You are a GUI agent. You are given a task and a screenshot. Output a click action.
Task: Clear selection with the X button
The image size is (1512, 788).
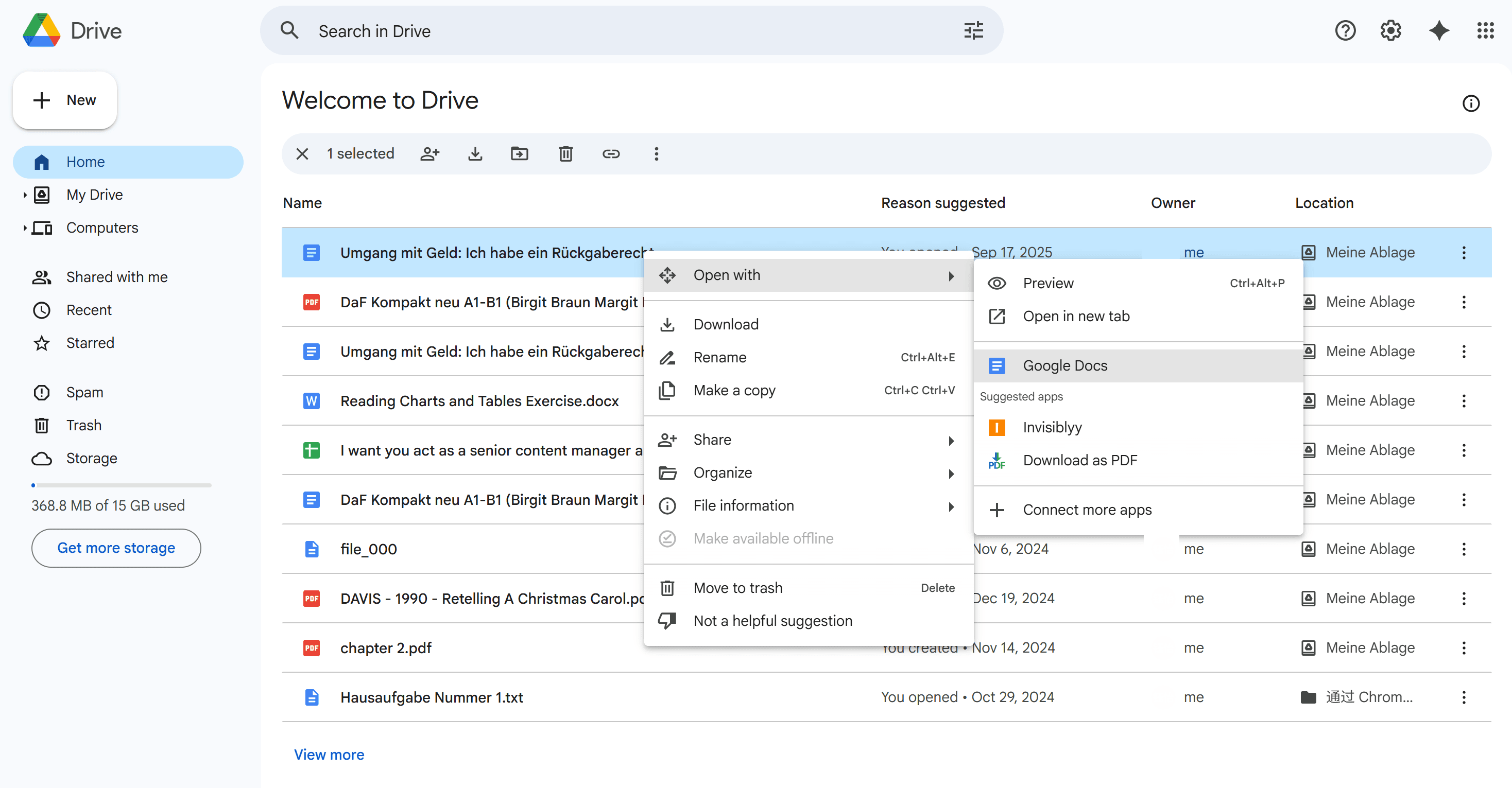[302, 154]
